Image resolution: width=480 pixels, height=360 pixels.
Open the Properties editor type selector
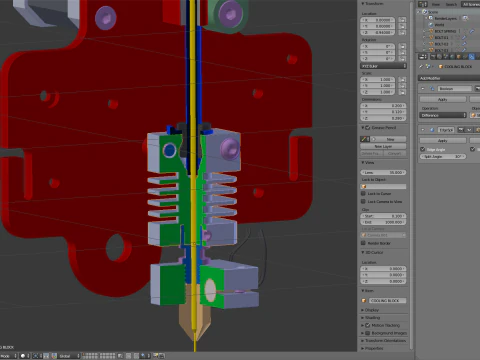[x=423, y=57]
